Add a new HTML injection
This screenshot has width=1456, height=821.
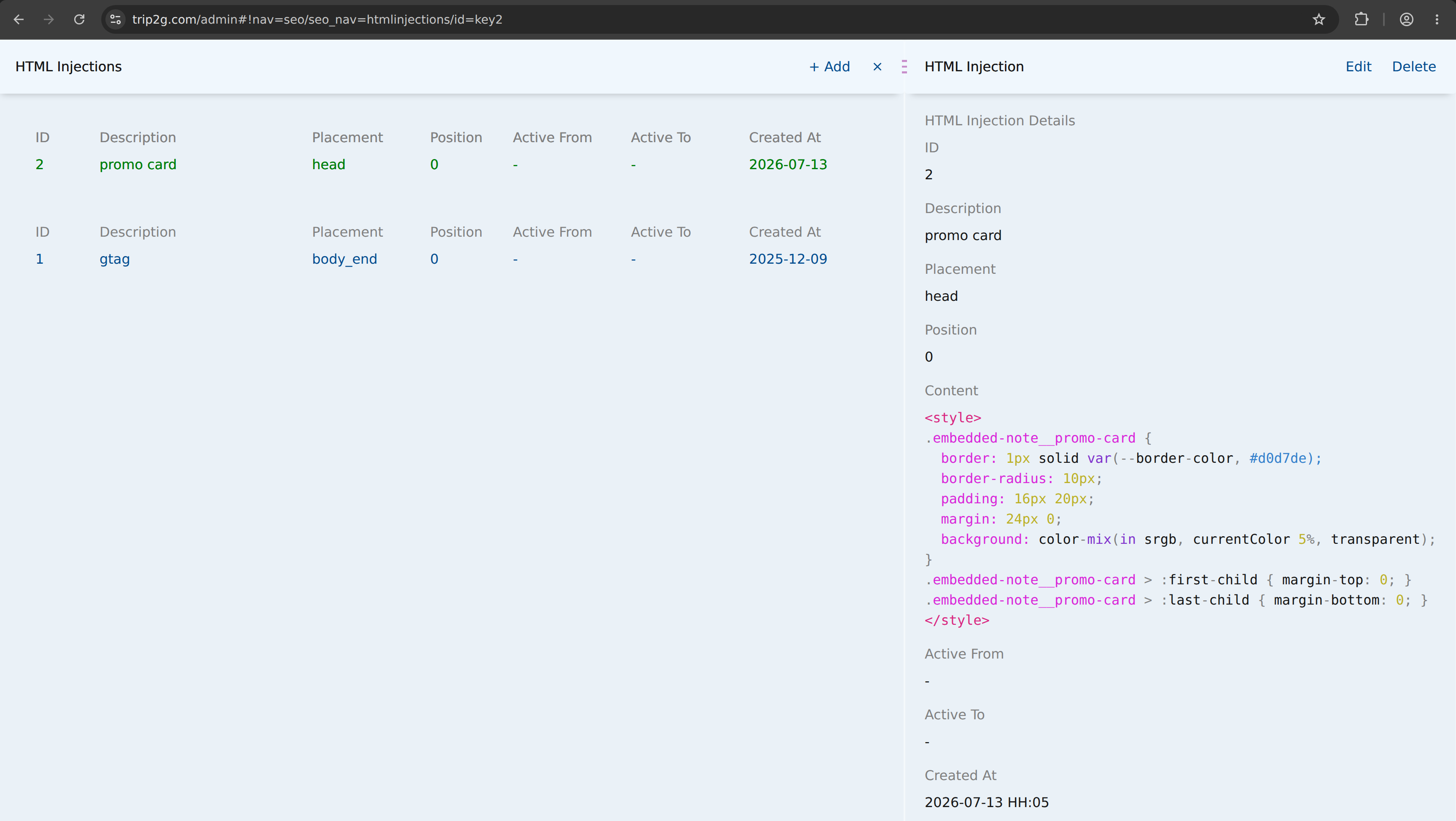(829, 67)
